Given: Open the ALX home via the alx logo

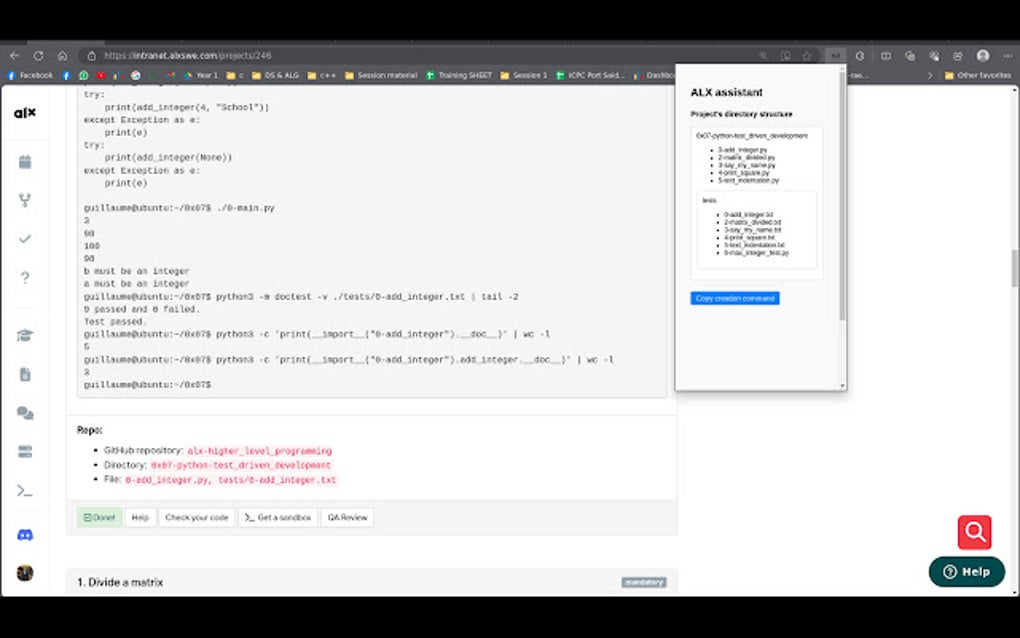Looking at the screenshot, I should 25,113.
